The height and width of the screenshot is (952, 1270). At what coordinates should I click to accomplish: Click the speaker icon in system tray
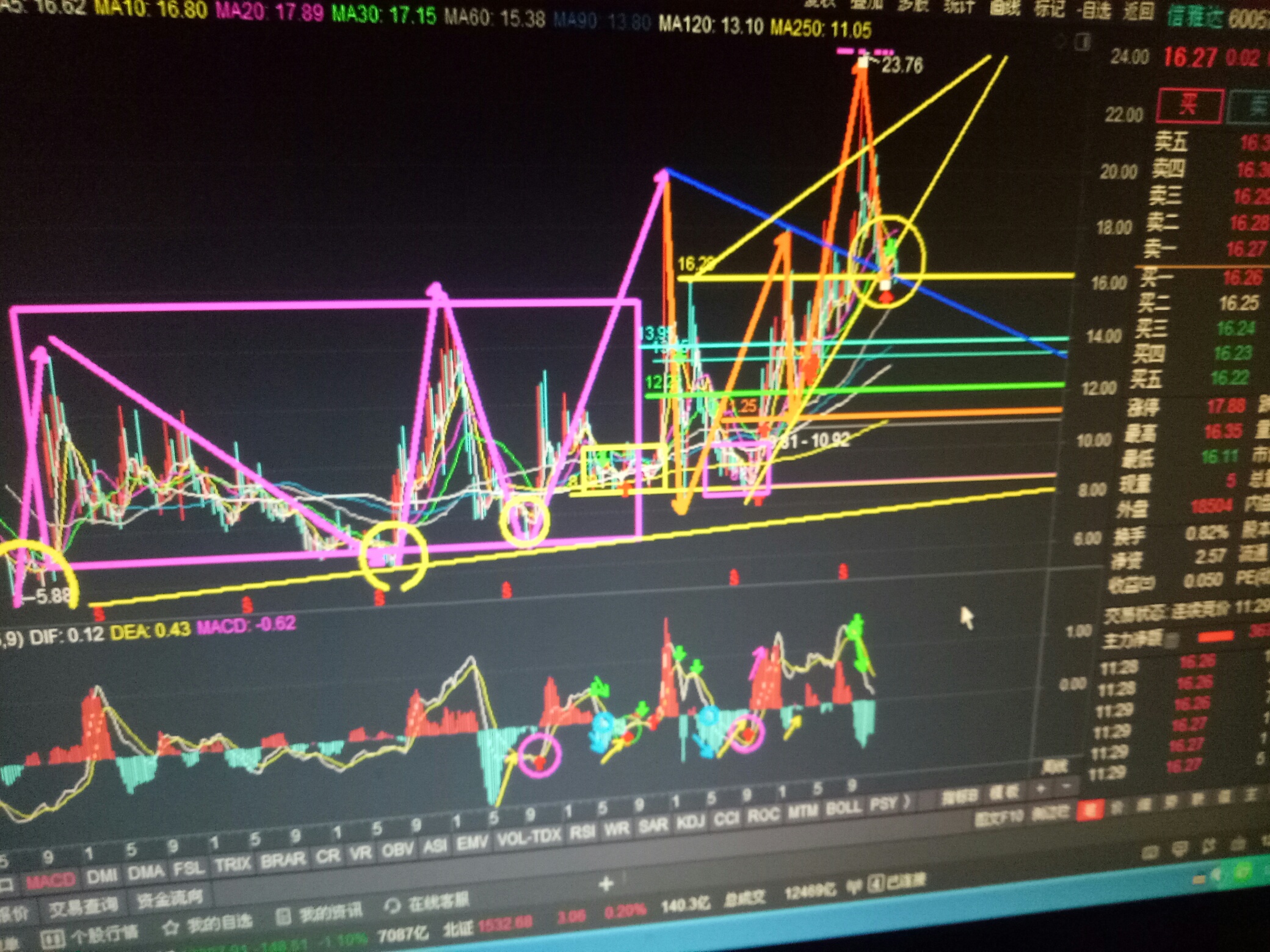1215,875
